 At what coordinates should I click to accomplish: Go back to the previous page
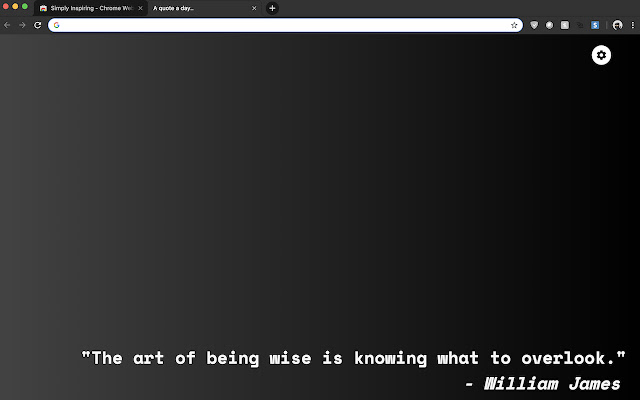point(7,25)
